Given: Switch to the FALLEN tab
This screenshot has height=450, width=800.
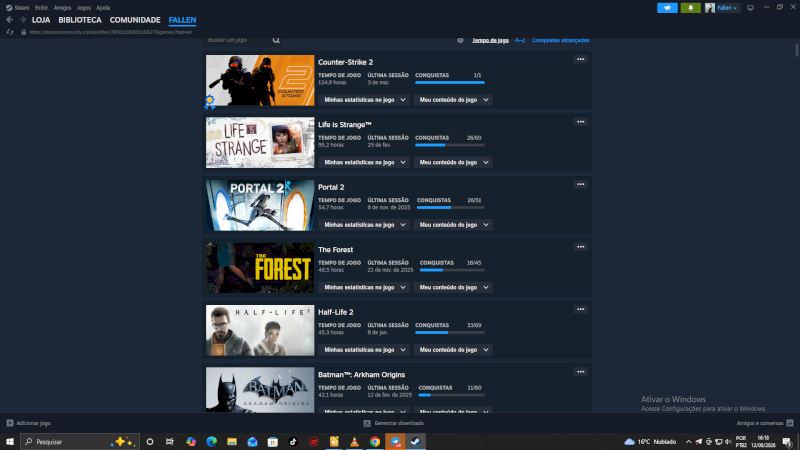Looking at the screenshot, I should click(x=182, y=20).
